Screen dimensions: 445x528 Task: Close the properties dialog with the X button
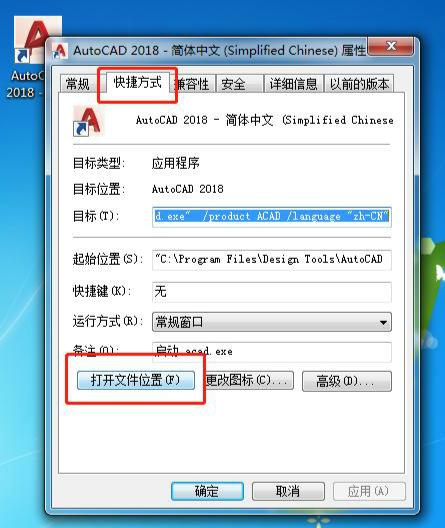tap(390, 46)
